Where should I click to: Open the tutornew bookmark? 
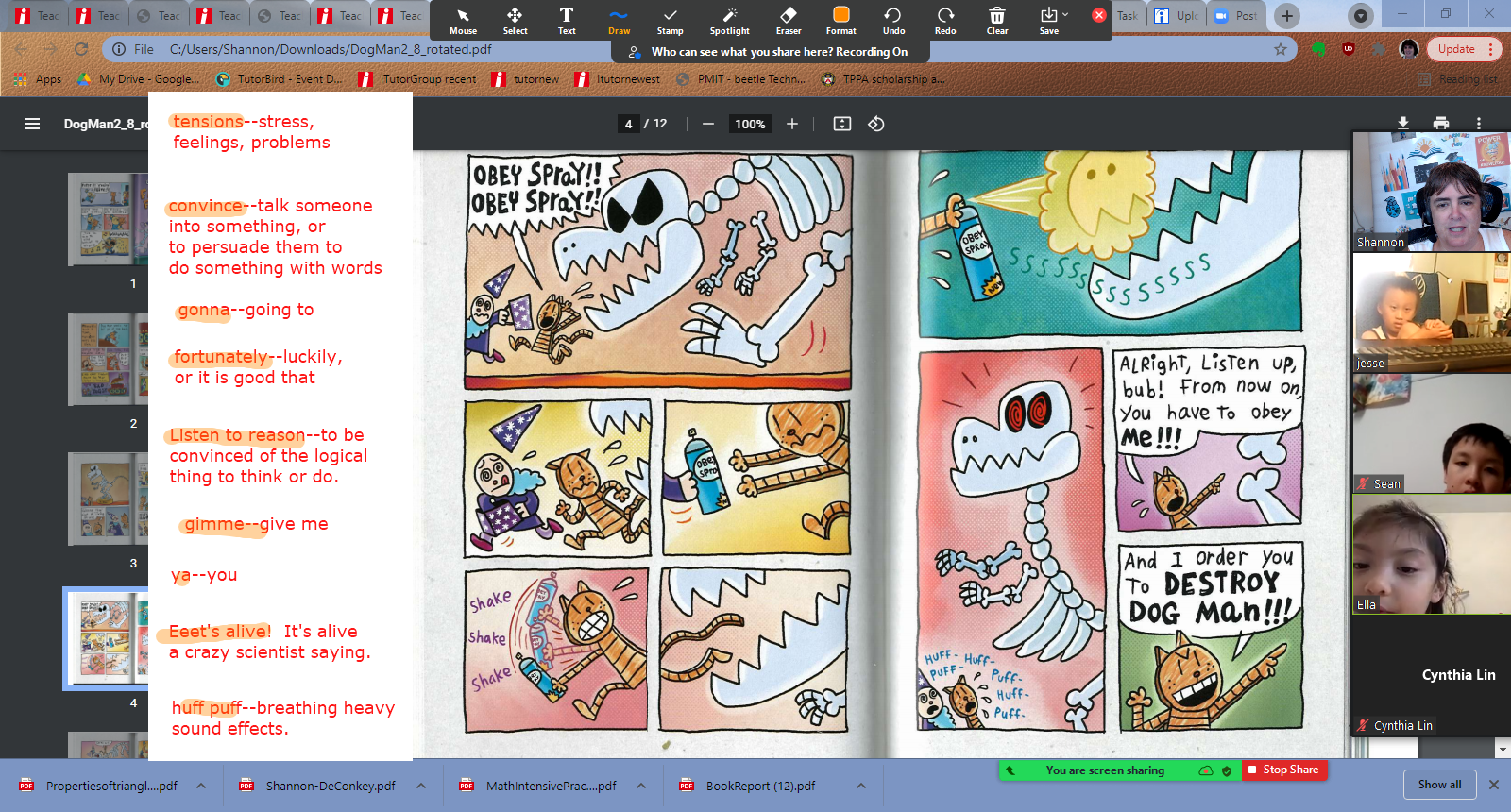click(525, 79)
